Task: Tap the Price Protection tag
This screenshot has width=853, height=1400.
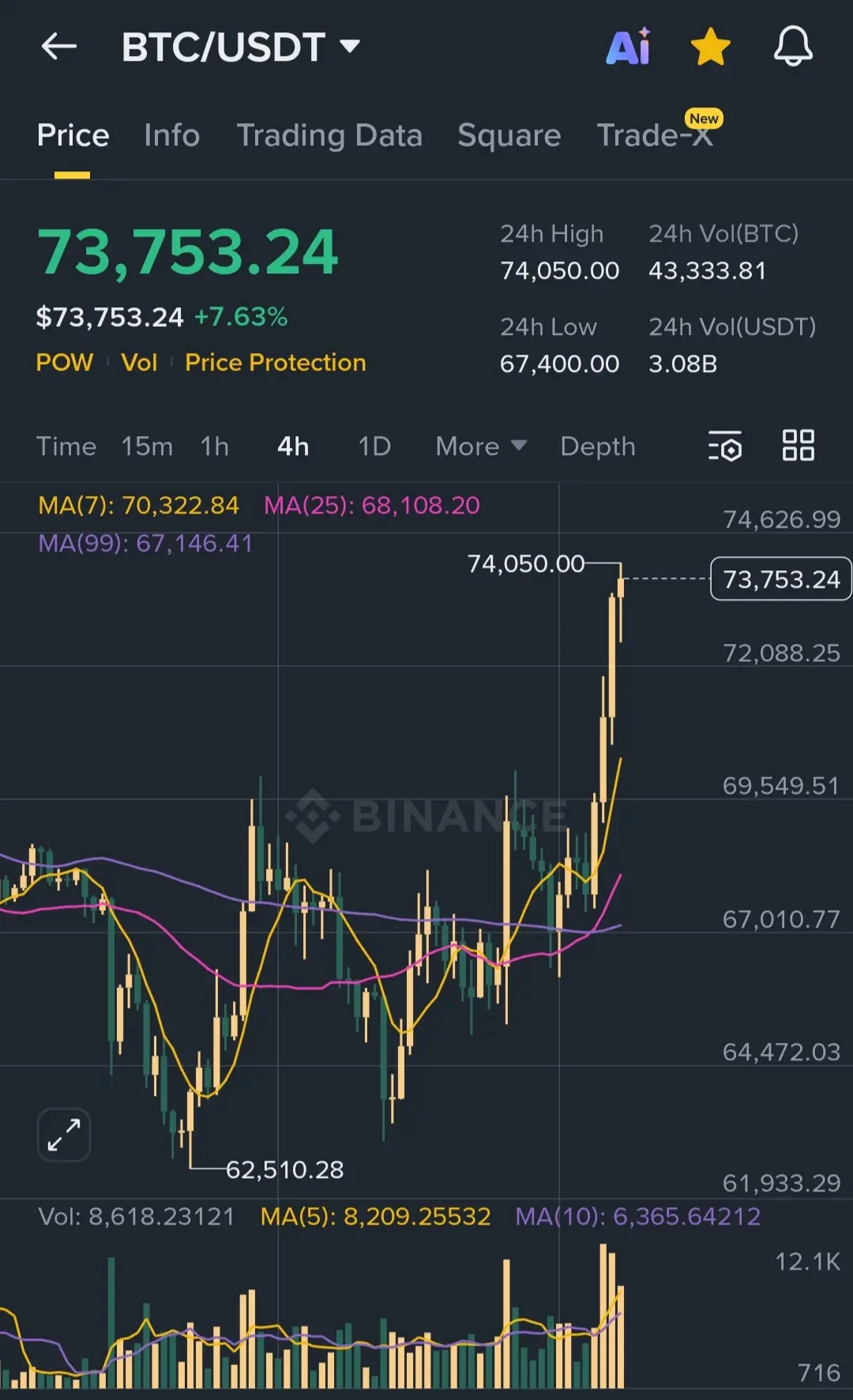Action: coord(276,362)
